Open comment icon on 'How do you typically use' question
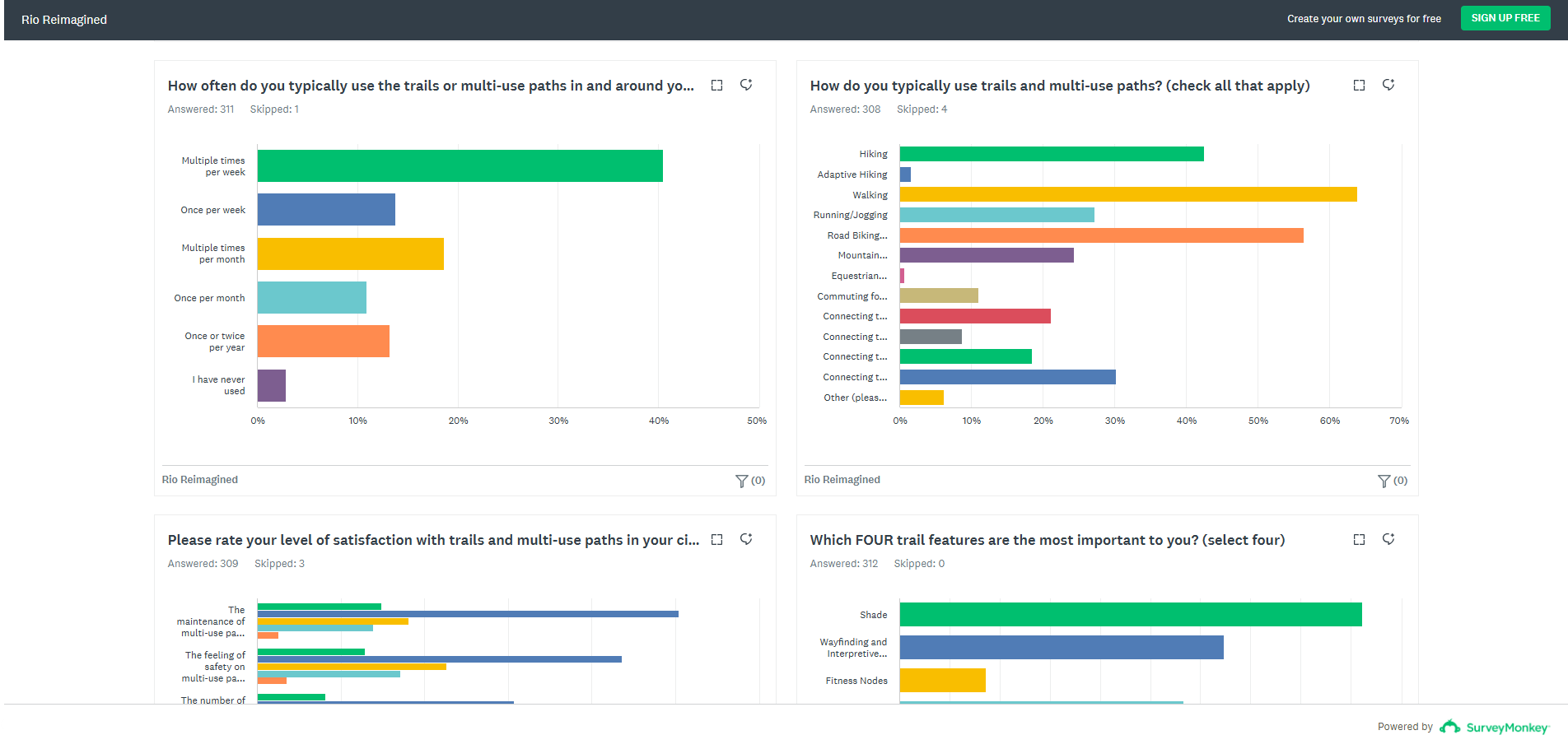The image size is (1568, 749). click(x=1388, y=85)
